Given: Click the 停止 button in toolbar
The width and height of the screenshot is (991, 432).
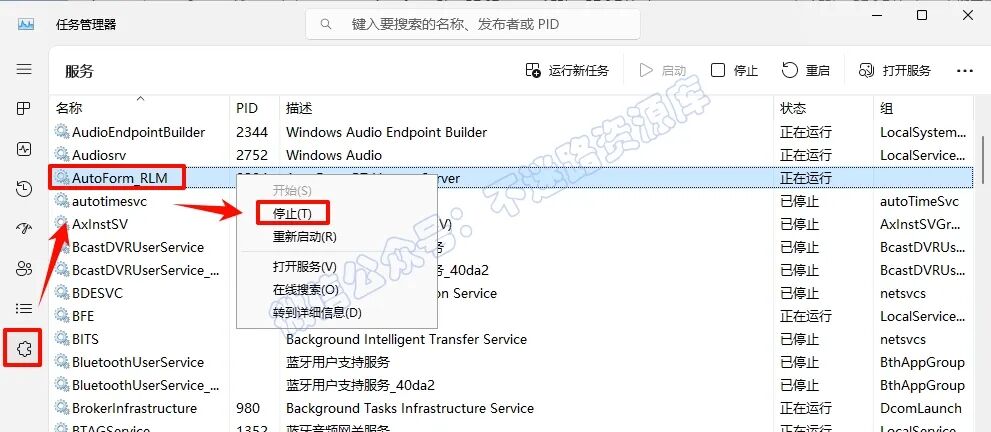Looking at the screenshot, I should coord(734,71).
